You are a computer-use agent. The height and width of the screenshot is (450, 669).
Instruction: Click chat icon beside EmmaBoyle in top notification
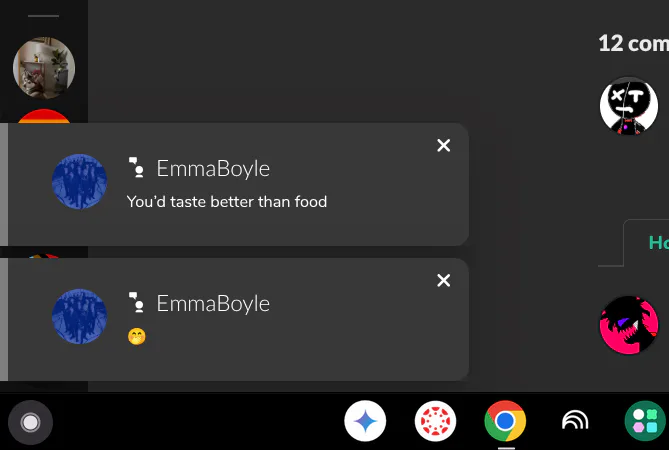pyautogui.click(x=137, y=167)
